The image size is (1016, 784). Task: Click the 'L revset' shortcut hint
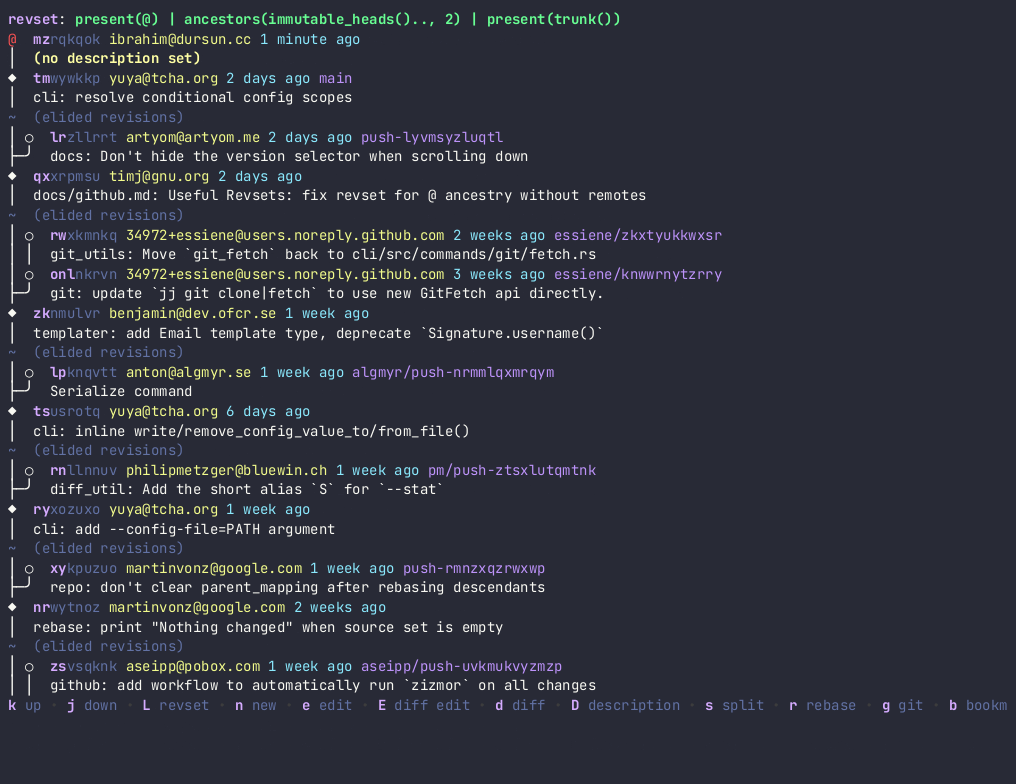(x=176, y=706)
